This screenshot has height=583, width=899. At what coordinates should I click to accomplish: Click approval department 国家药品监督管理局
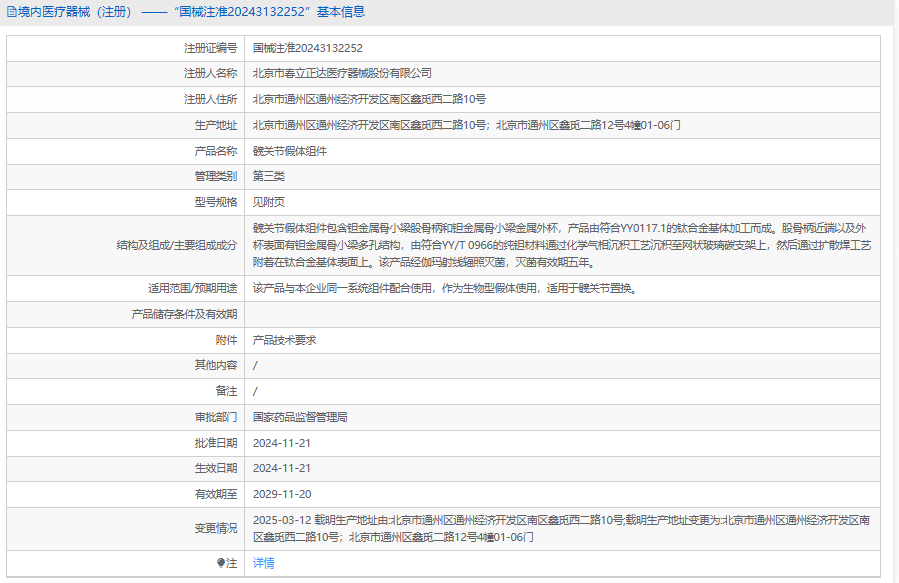(x=299, y=417)
